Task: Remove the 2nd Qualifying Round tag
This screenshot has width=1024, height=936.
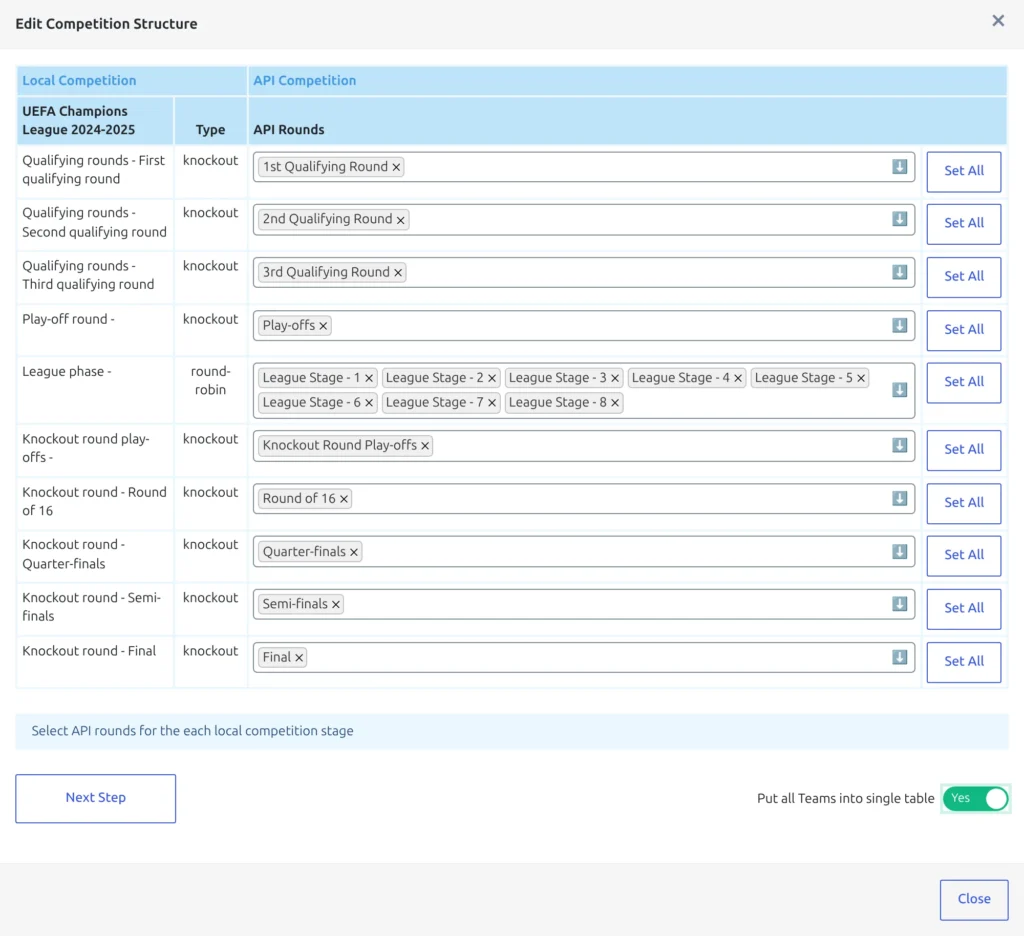Action: [x=400, y=220]
